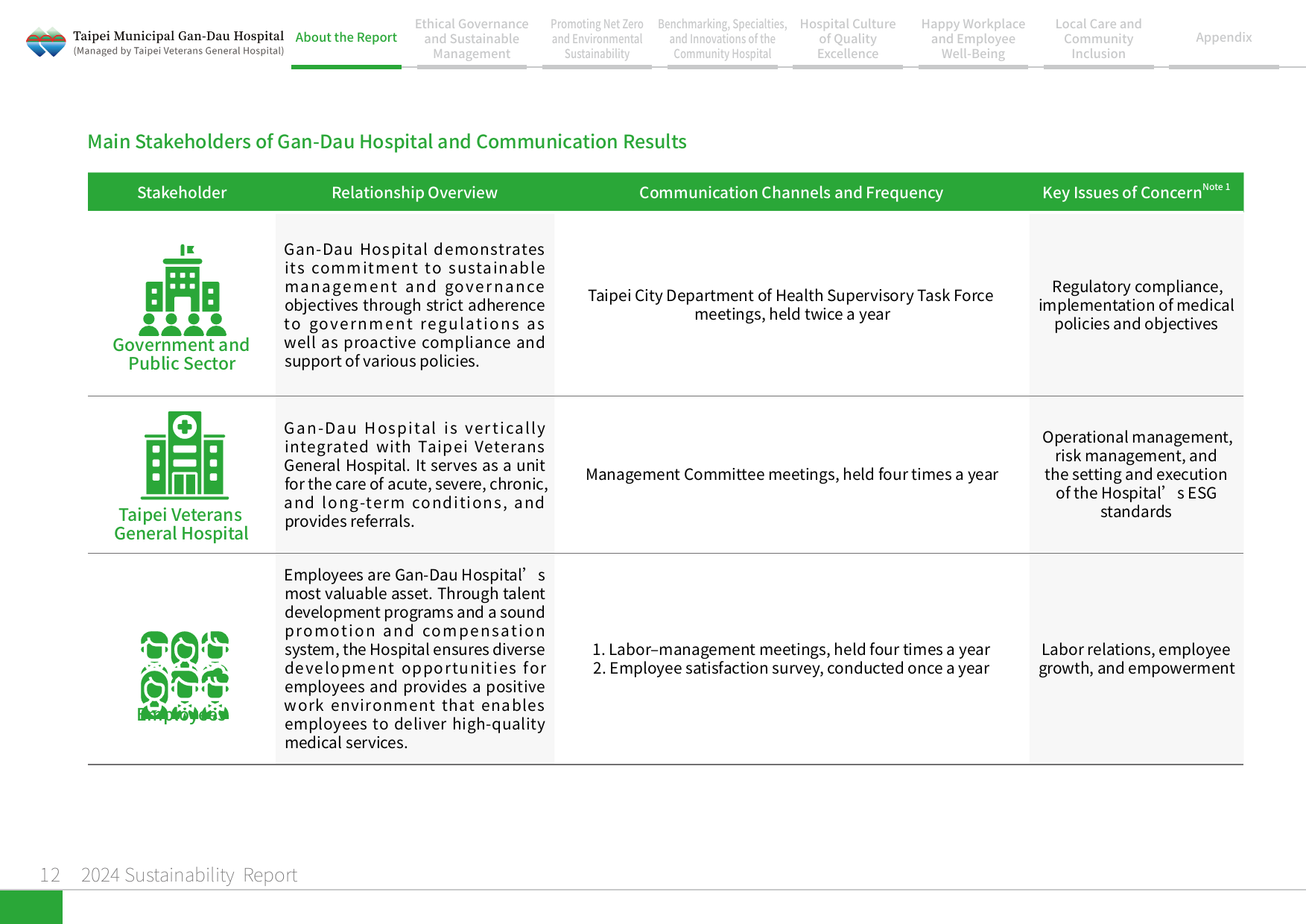Click the government relationship overview paragraph
Viewport: 1306px width, 924px height.
[415, 305]
